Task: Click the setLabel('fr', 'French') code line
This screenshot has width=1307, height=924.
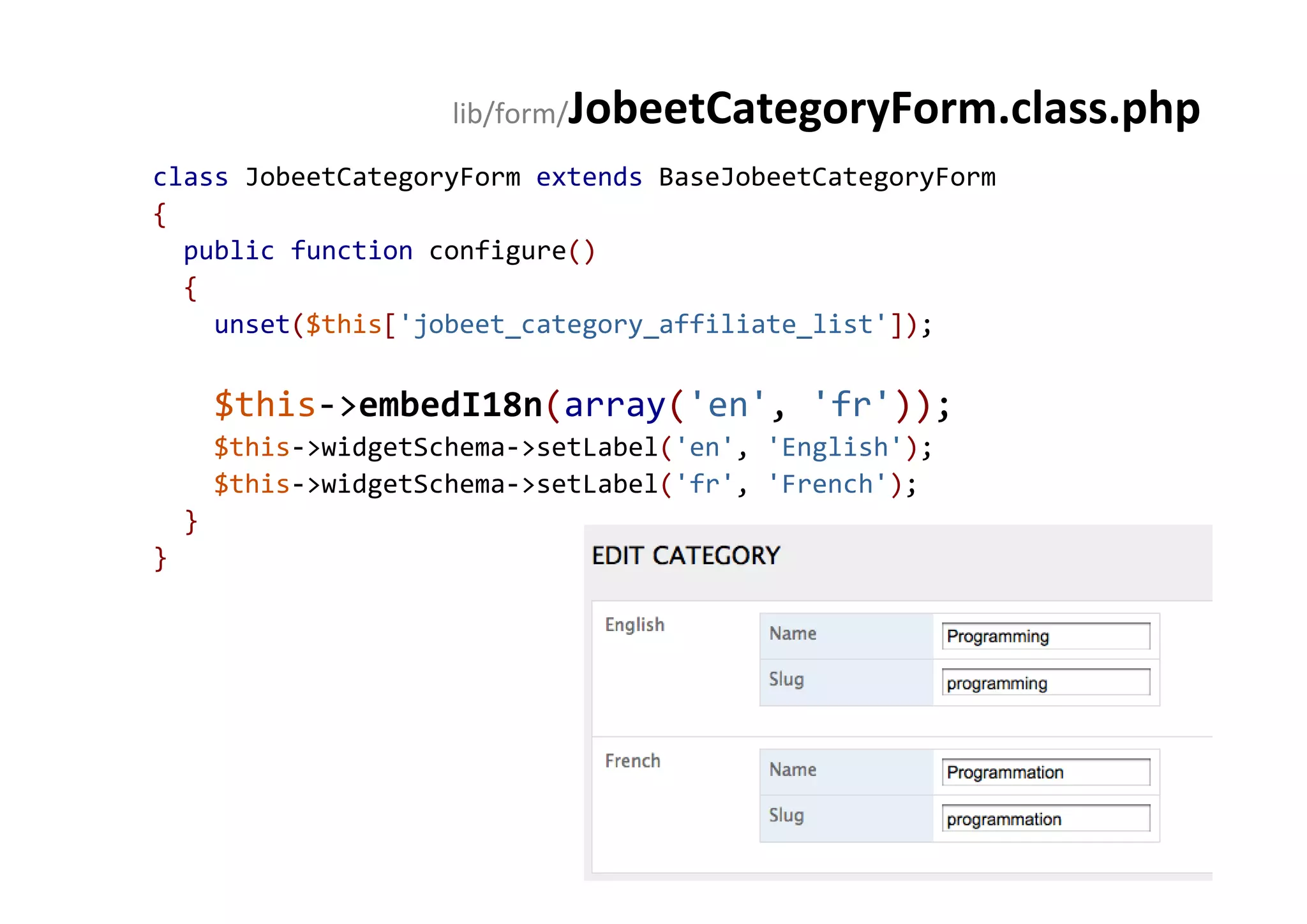Action: click(x=565, y=484)
